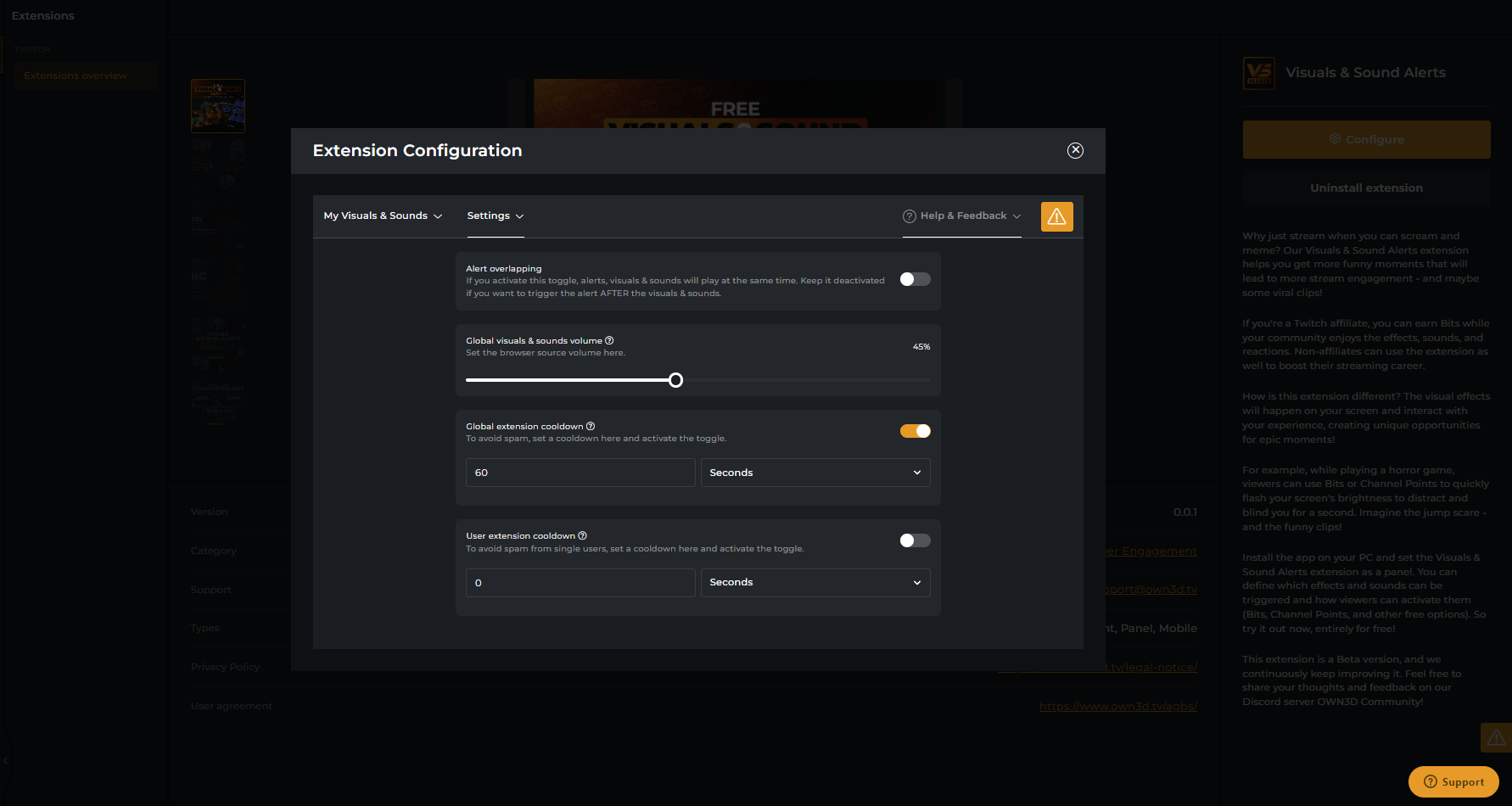Open help for User extension cooldown

click(582, 535)
